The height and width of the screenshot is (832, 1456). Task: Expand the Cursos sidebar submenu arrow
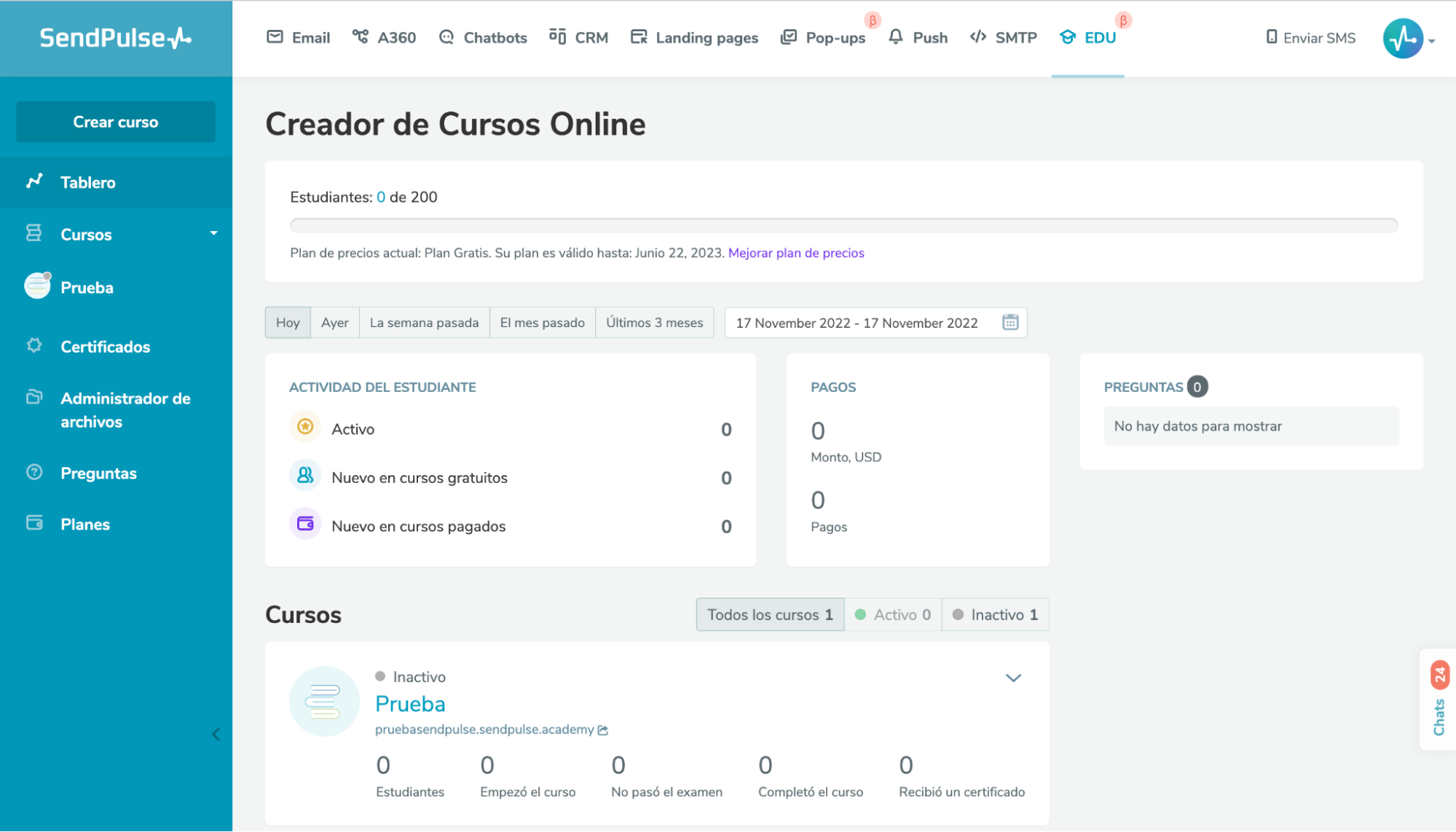tap(213, 233)
